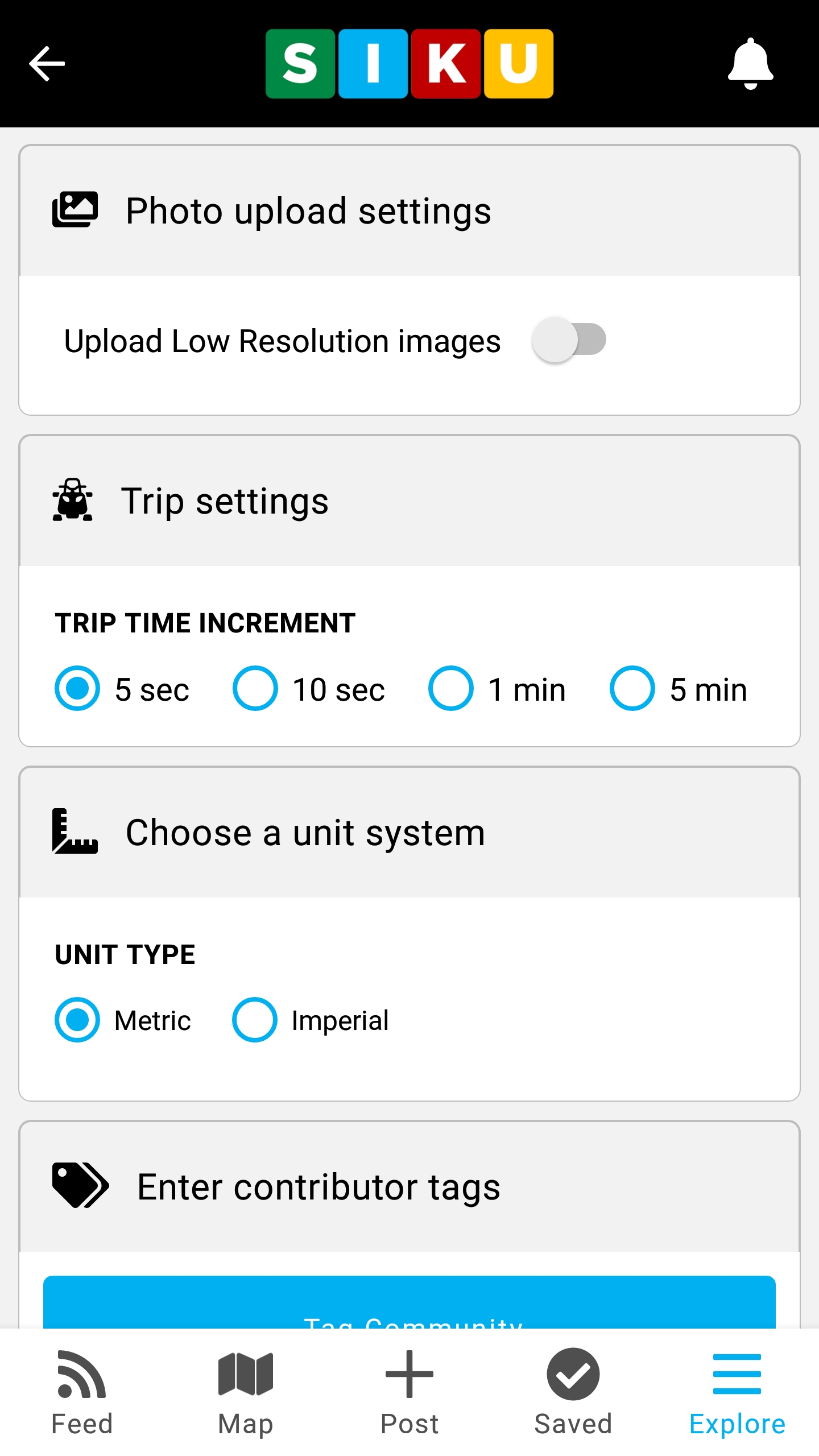Open the Feed tab
The height and width of the screenshot is (1456, 819).
click(82, 1392)
